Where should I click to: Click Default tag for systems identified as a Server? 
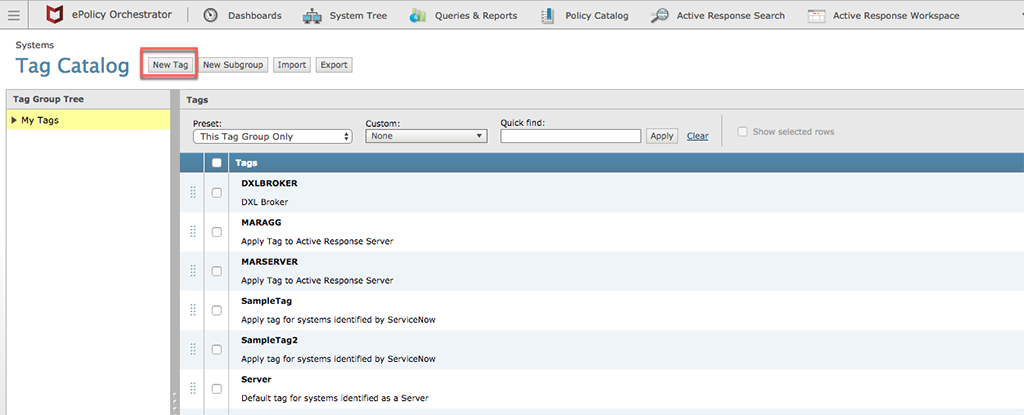[x=334, y=398]
